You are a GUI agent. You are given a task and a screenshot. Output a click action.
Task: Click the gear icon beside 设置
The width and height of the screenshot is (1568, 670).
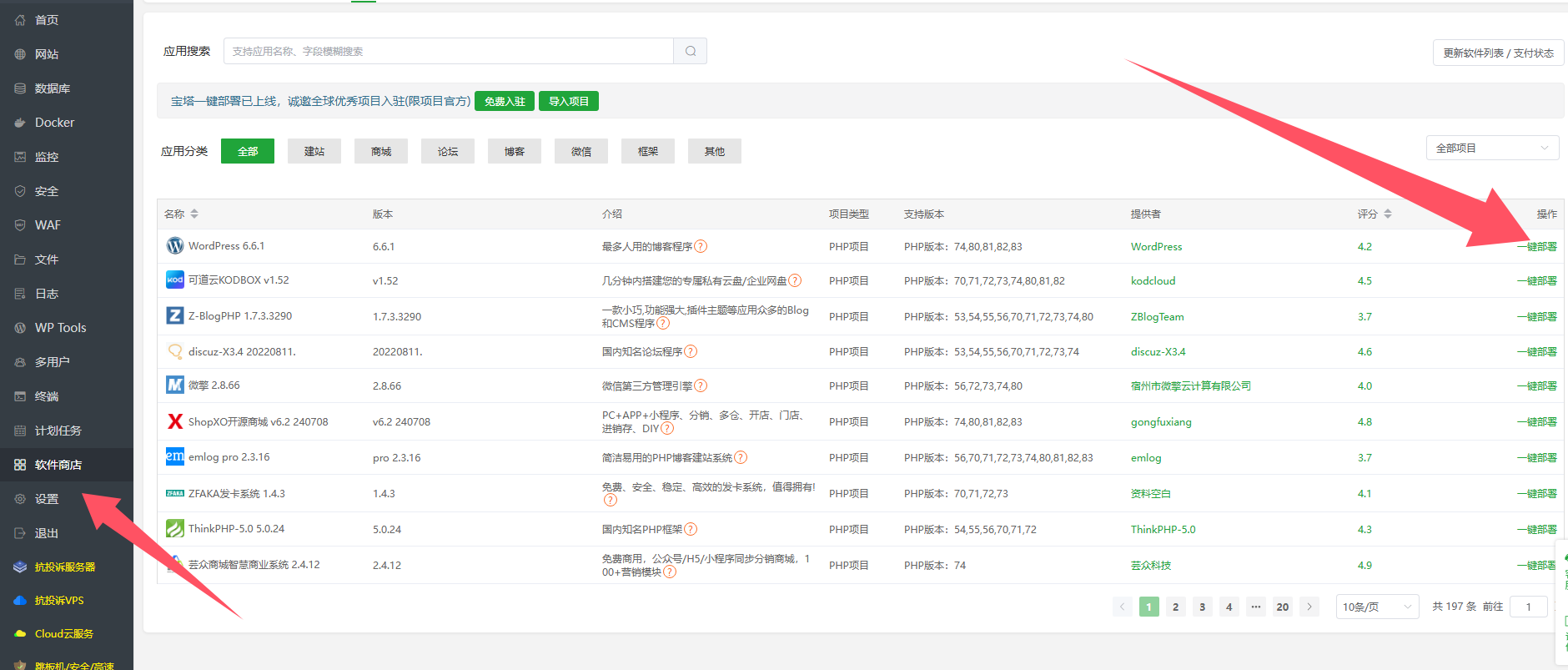pyautogui.click(x=20, y=499)
